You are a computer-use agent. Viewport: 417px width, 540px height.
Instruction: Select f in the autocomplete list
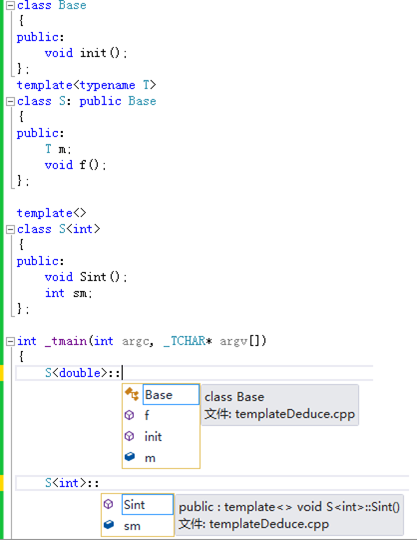point(147,415)
